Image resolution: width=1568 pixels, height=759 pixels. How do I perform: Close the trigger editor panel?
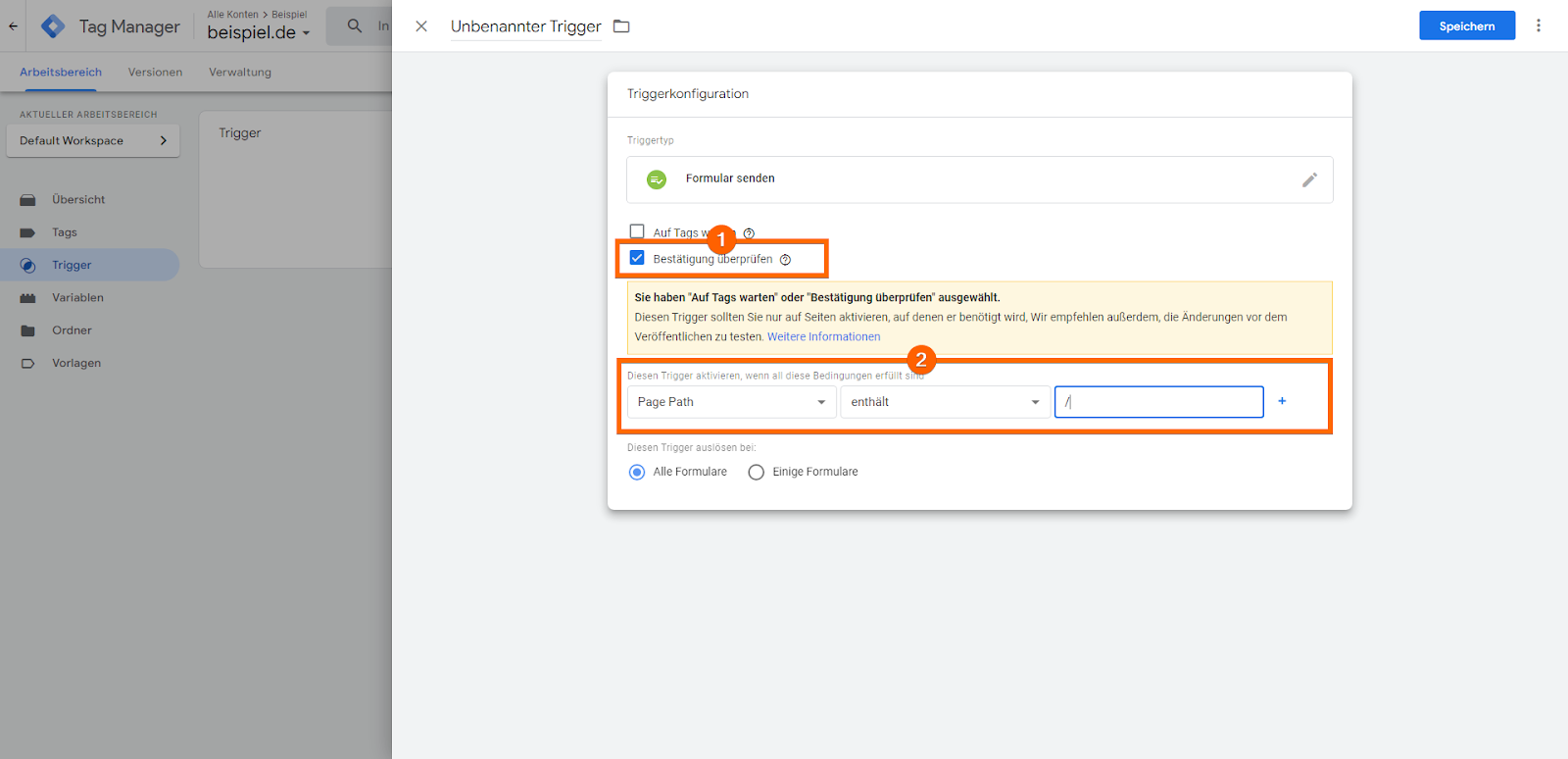421,26
